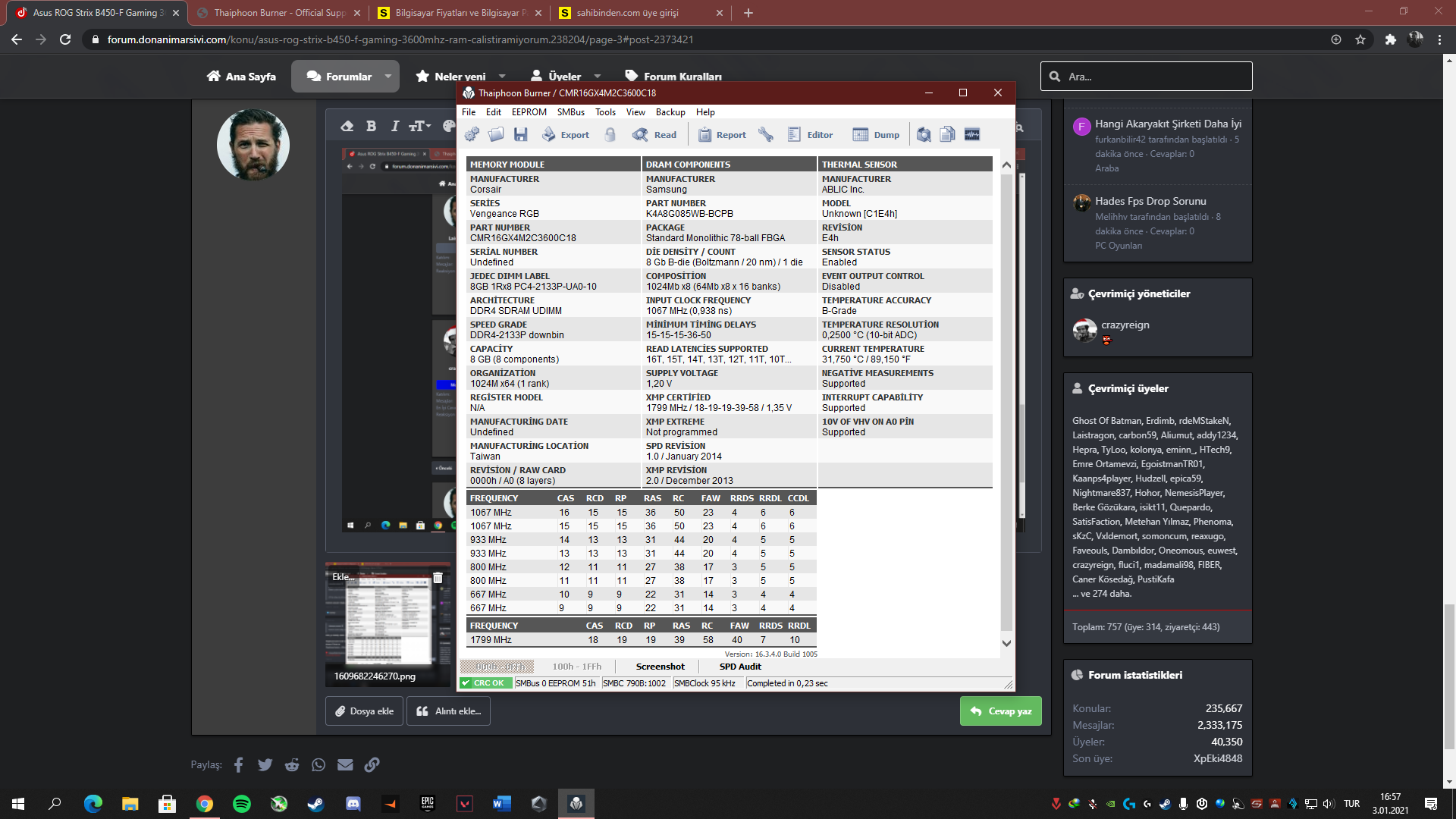Click the Dump toolbar button

click(876, 134)
